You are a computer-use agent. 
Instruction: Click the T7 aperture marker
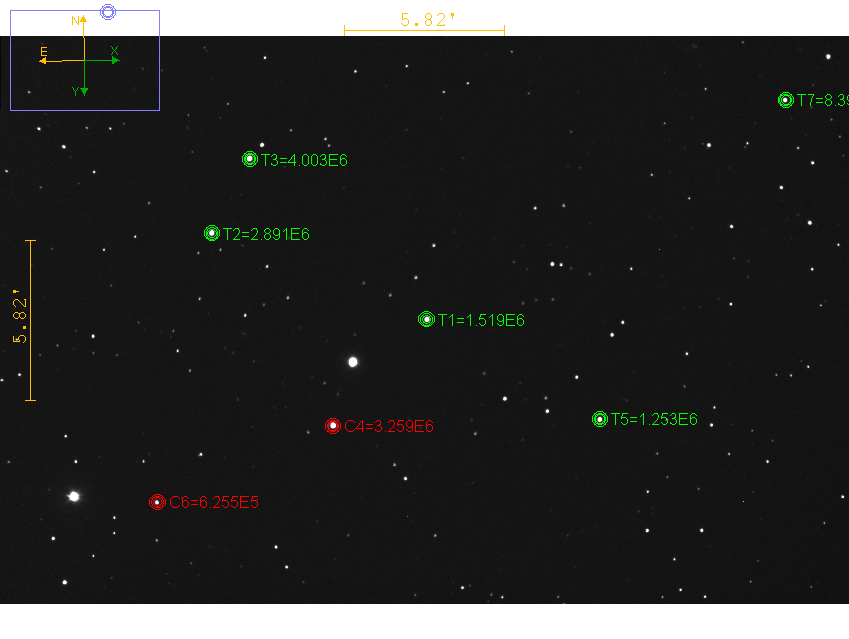[x=786, y=100]
